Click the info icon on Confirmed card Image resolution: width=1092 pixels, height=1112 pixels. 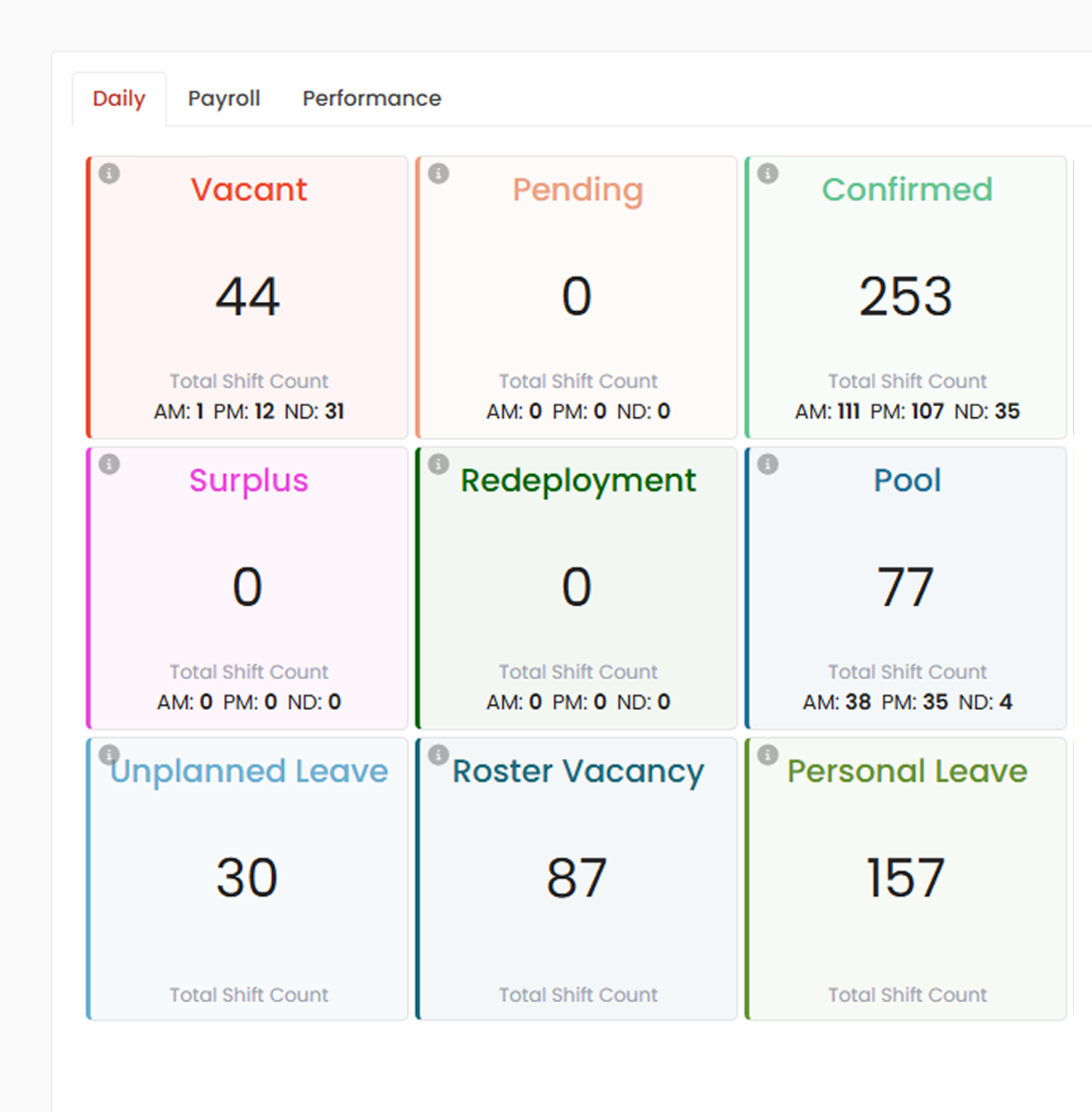(x=768, y=173)
